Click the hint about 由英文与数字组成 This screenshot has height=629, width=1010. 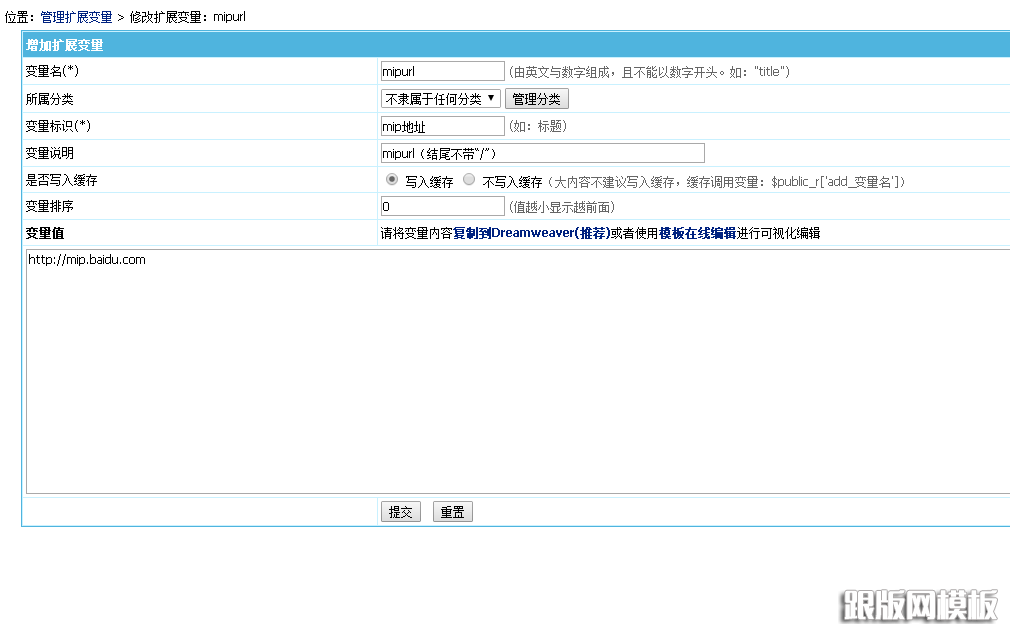(649, 71)
